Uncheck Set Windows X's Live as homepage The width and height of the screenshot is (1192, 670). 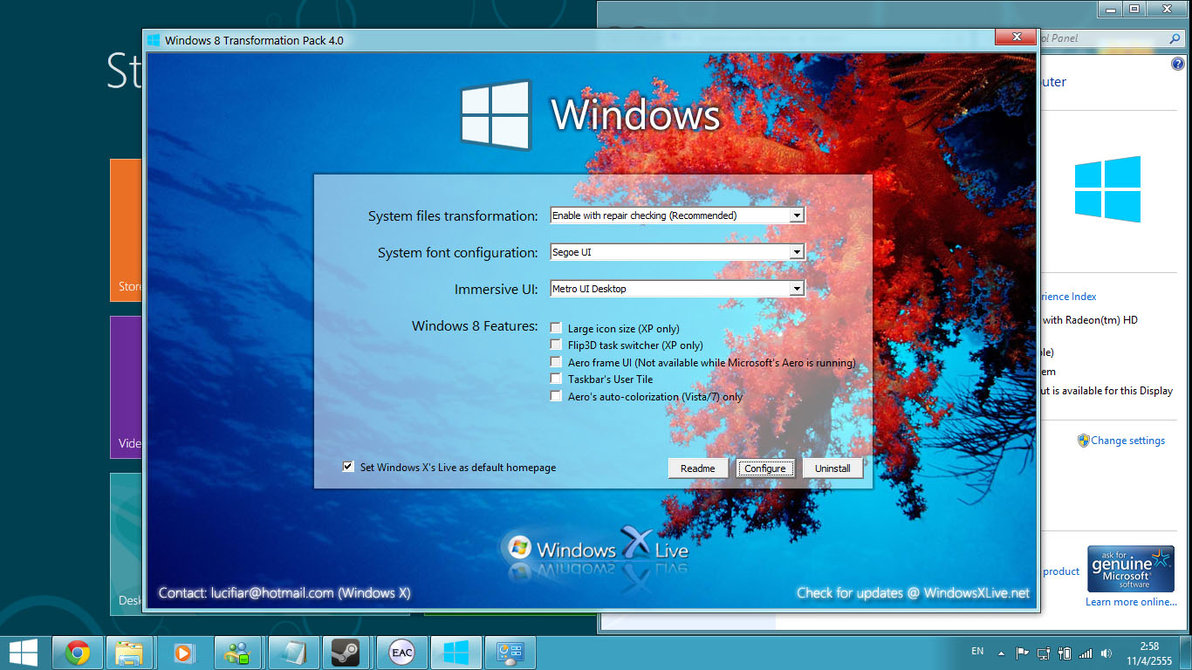click(x=348, y=466)
